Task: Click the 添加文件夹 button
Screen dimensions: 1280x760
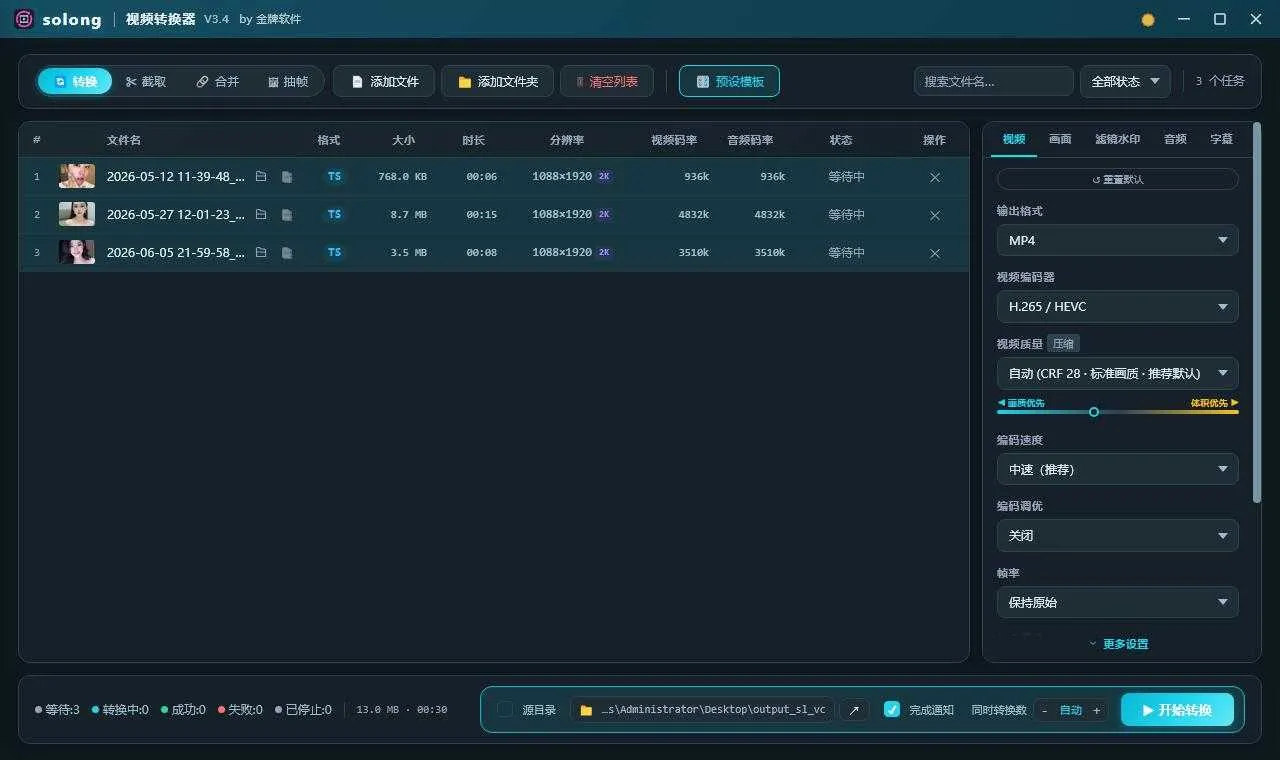Action: click(x=497, y=81)
